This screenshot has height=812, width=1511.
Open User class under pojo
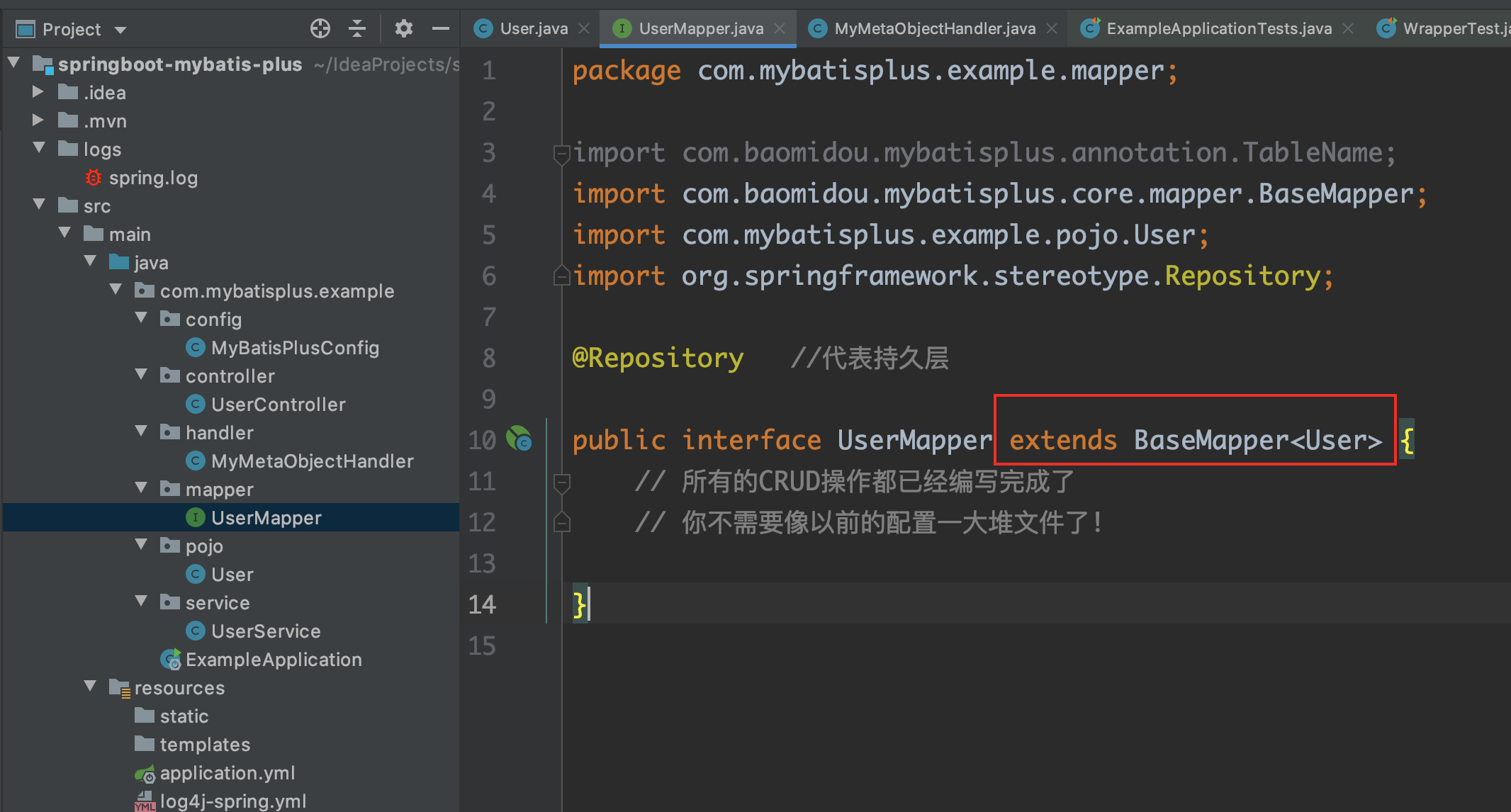point(232,575)
